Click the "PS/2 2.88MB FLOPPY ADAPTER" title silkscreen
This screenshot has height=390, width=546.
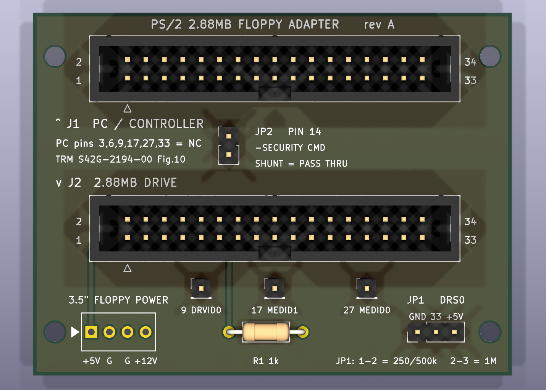[x=245, y=25]
